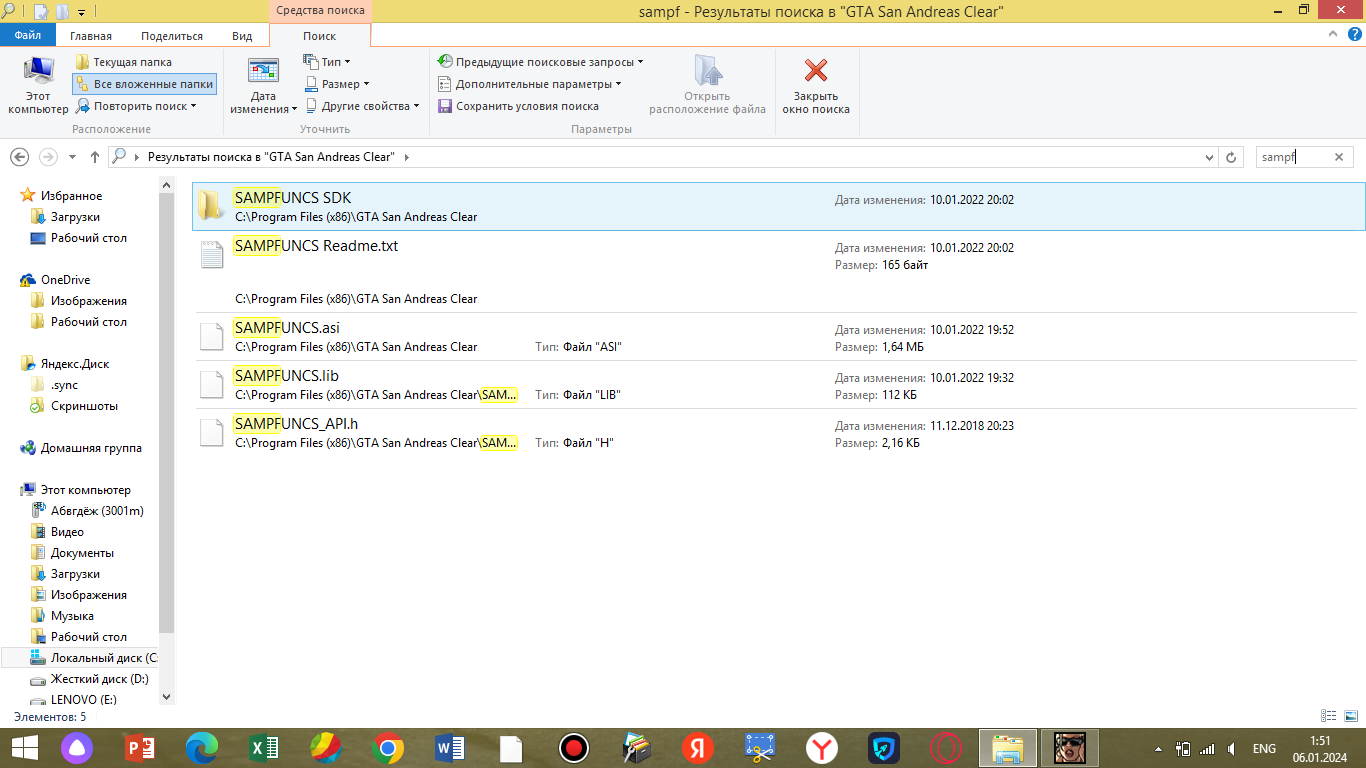Open Абвгдёж (3001m) in sidebar
The image size is (1366, 768).
(x=97, y=511)
